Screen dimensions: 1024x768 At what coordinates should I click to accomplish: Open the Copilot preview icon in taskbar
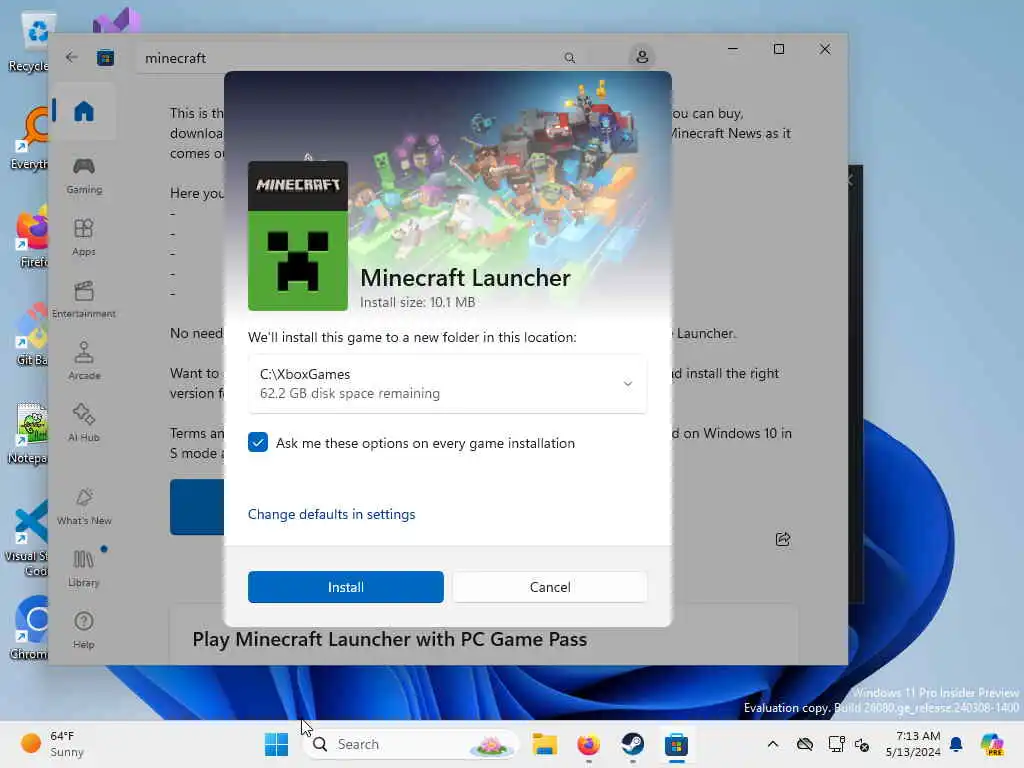pyautogui.click(x=992, y=744)
